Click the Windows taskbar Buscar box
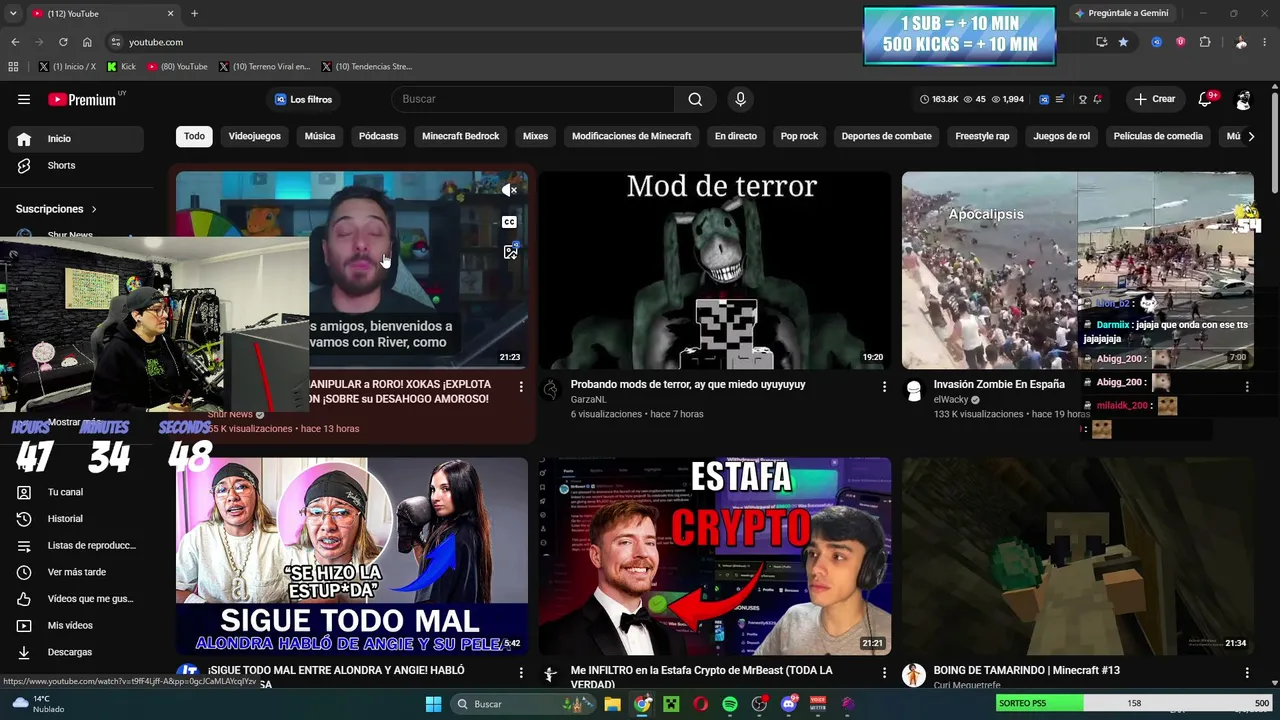 click(x=522, y=704)
